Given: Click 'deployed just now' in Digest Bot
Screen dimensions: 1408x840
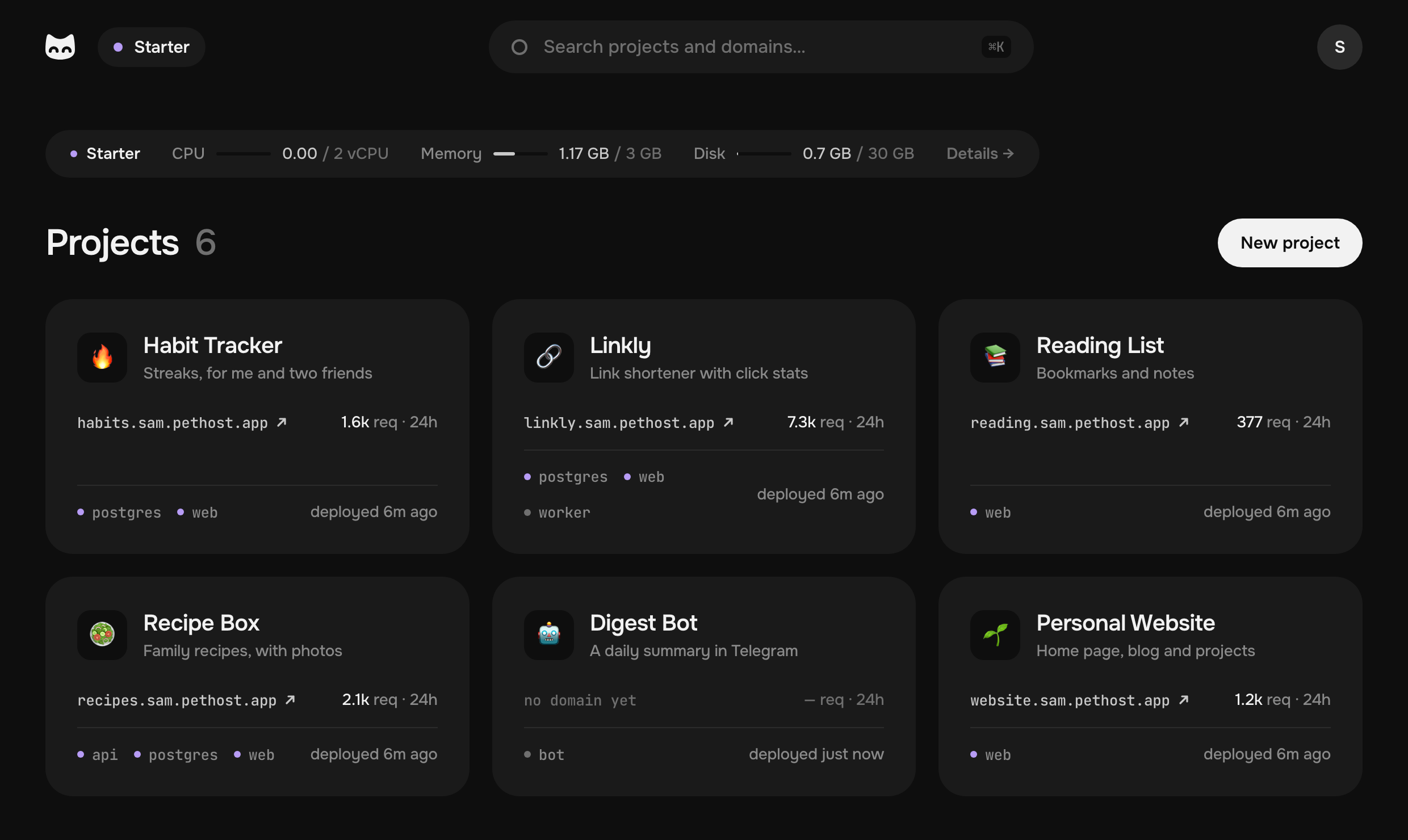Looking at the screenshot, I should tap(816, 754).
